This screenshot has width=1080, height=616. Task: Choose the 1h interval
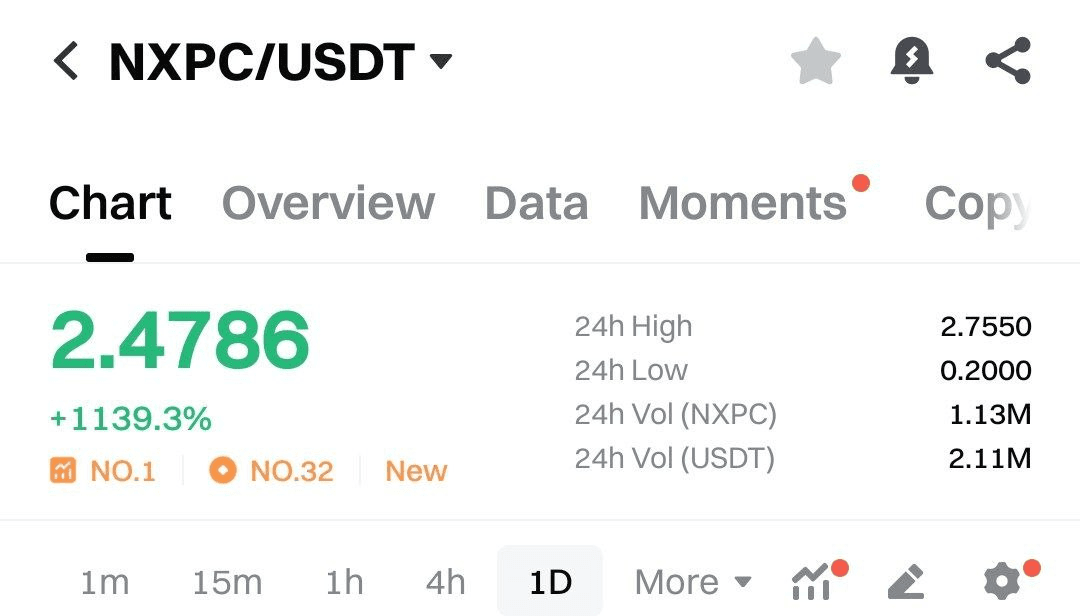(344, 582)
